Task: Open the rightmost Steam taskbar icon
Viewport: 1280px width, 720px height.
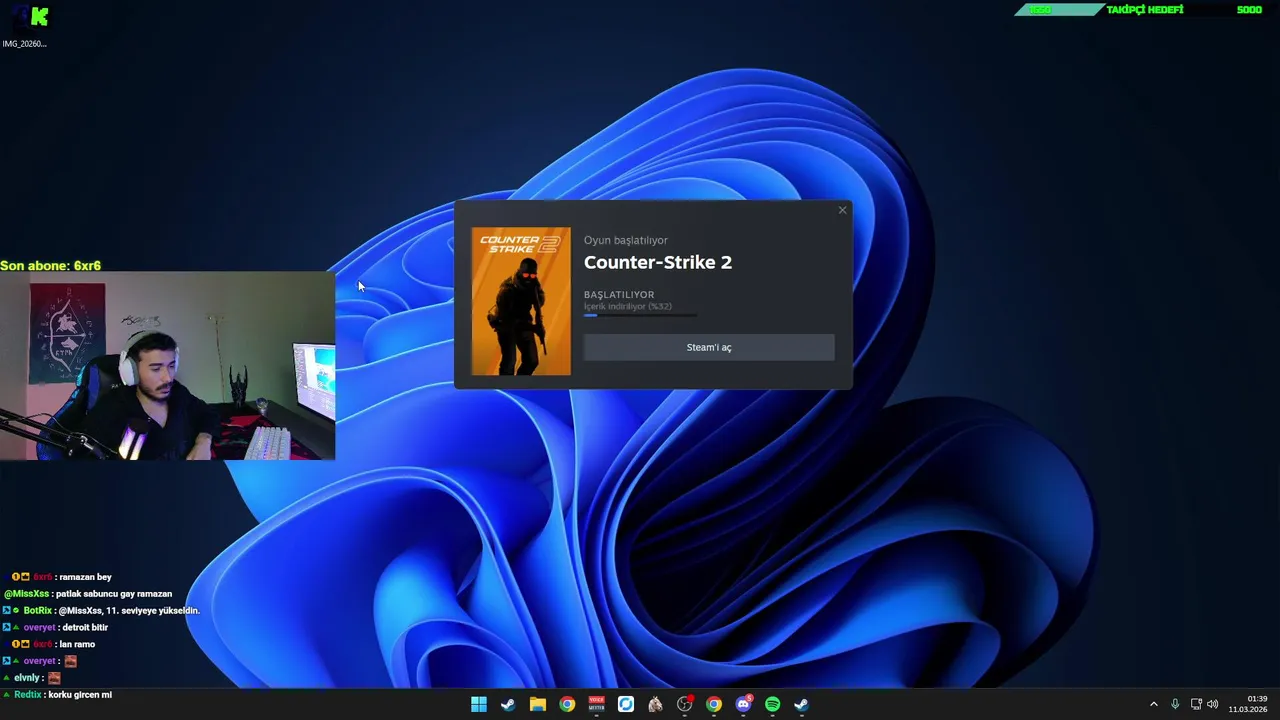Action: click(802, 704)
